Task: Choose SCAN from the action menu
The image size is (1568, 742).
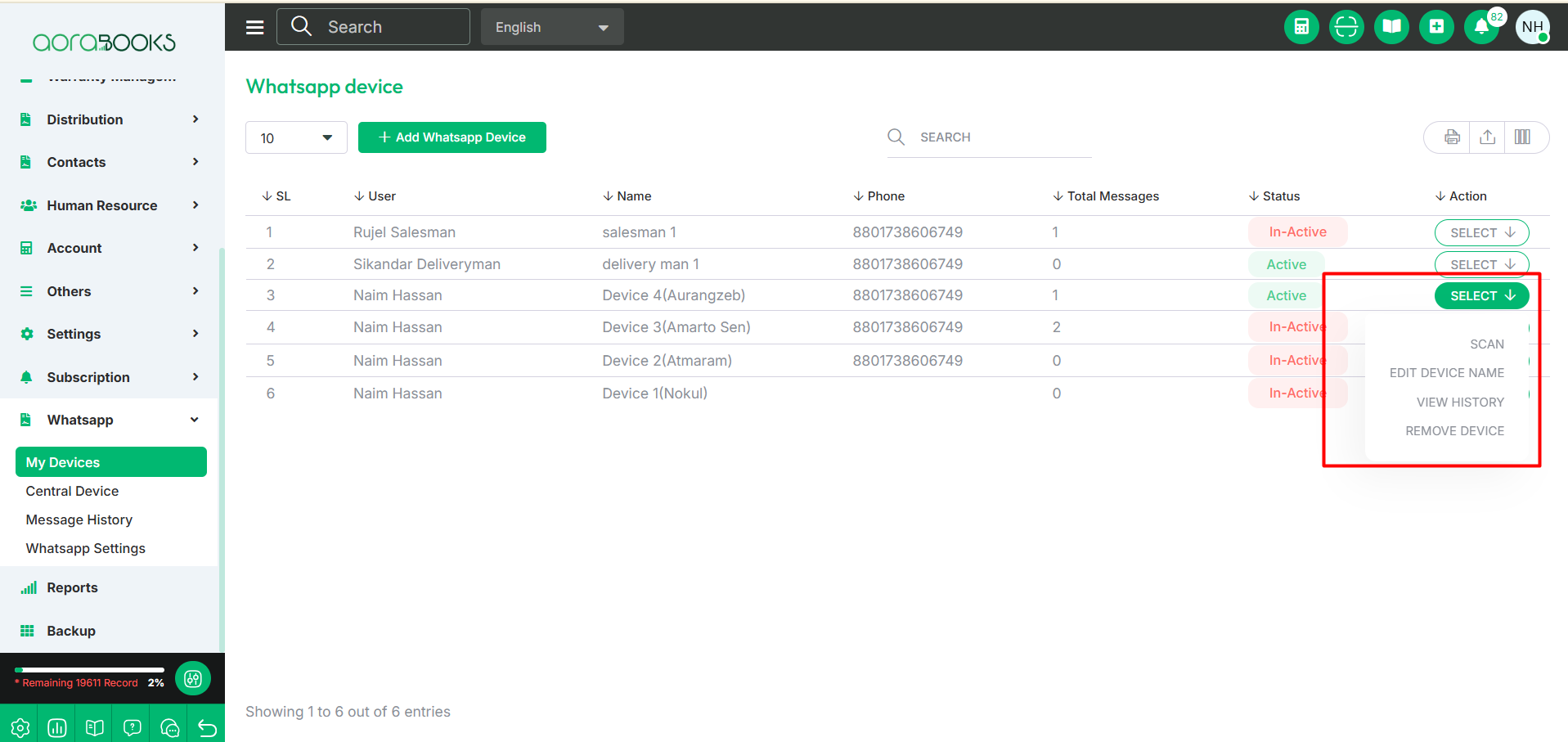Action: (1486, 344)
